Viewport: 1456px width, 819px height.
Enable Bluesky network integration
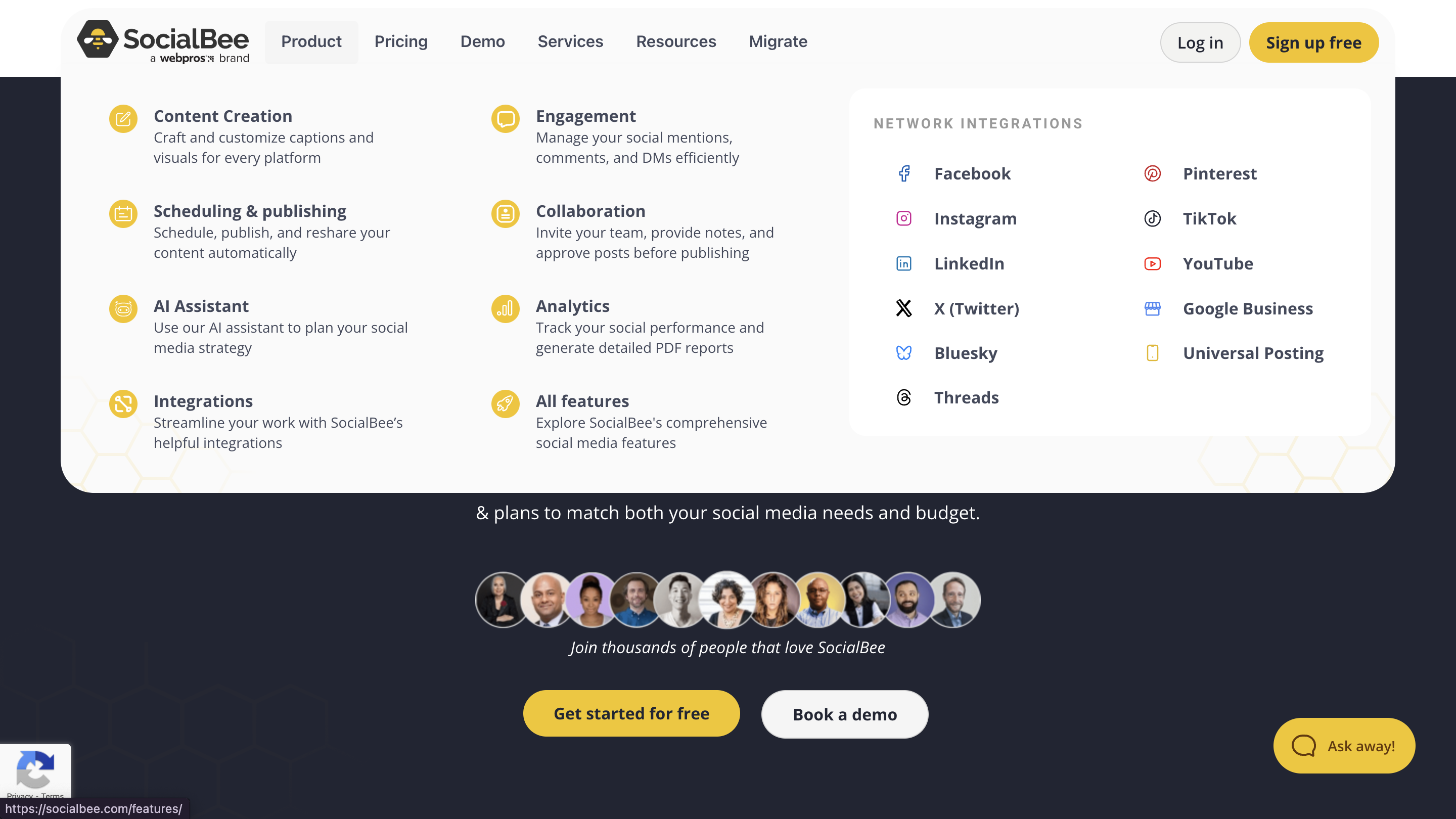click(x=966, y=352)
